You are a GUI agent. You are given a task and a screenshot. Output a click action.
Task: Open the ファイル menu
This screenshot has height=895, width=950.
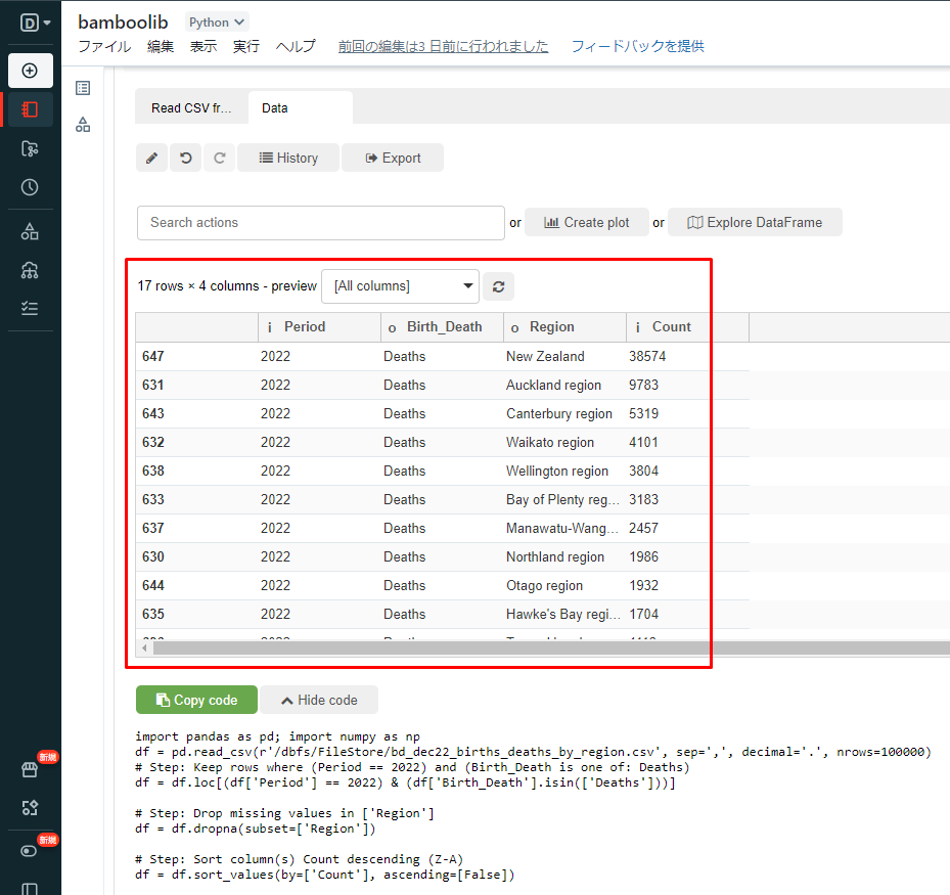tap(104, 46)
